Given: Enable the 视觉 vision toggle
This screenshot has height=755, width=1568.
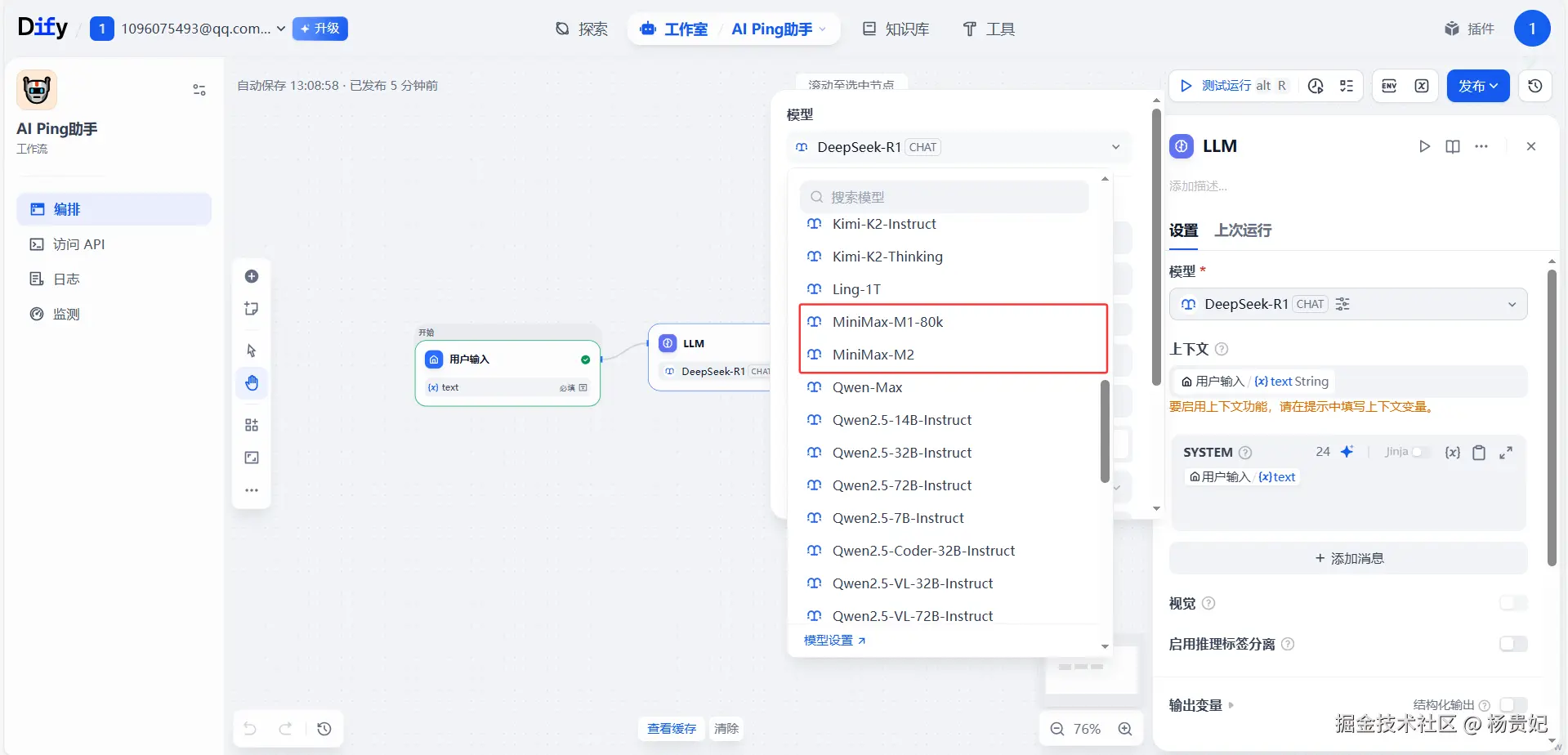Looking at the screenshot, I should tap(1513, 603).
